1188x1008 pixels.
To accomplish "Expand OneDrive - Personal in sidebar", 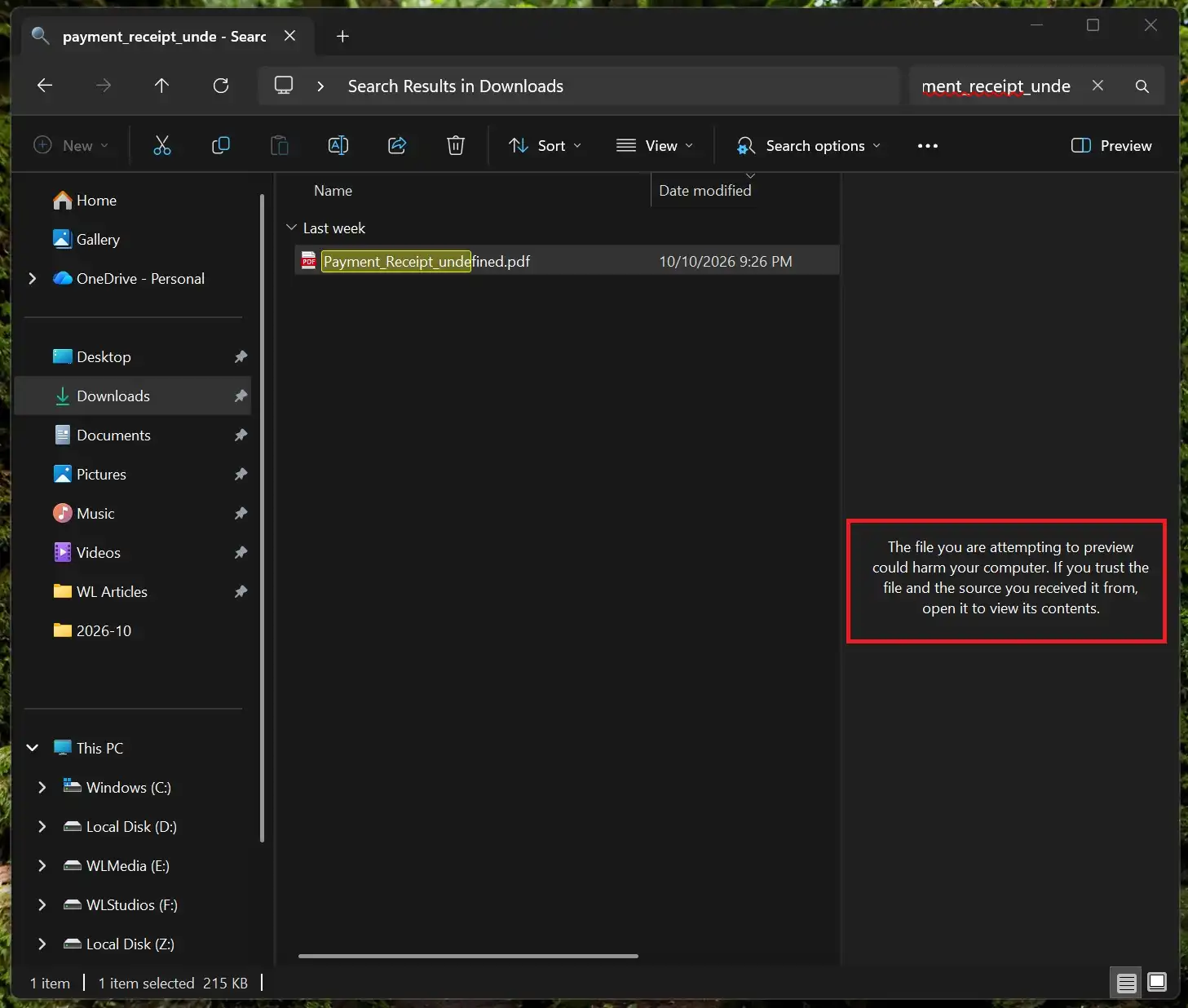I will (x=33, y=278).
